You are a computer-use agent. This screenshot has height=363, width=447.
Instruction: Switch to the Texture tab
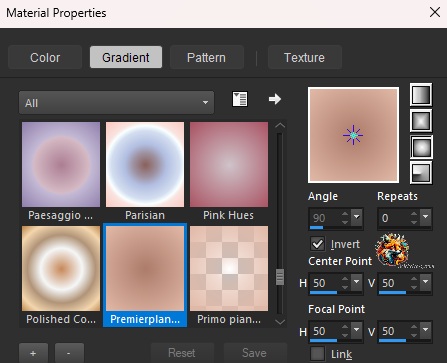click(x=304, y=57)
